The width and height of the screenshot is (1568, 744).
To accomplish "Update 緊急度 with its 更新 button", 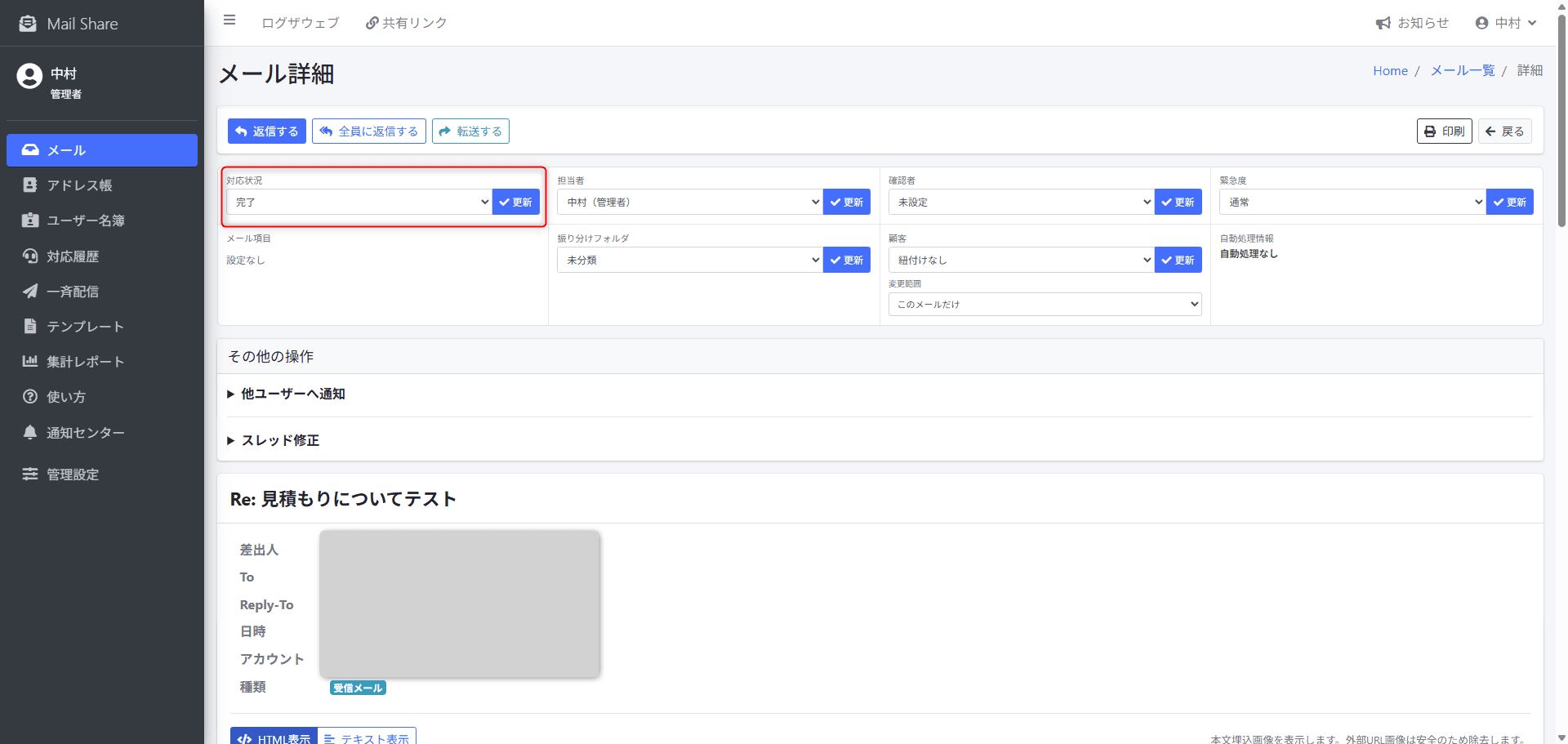I will click(1510, 202).
